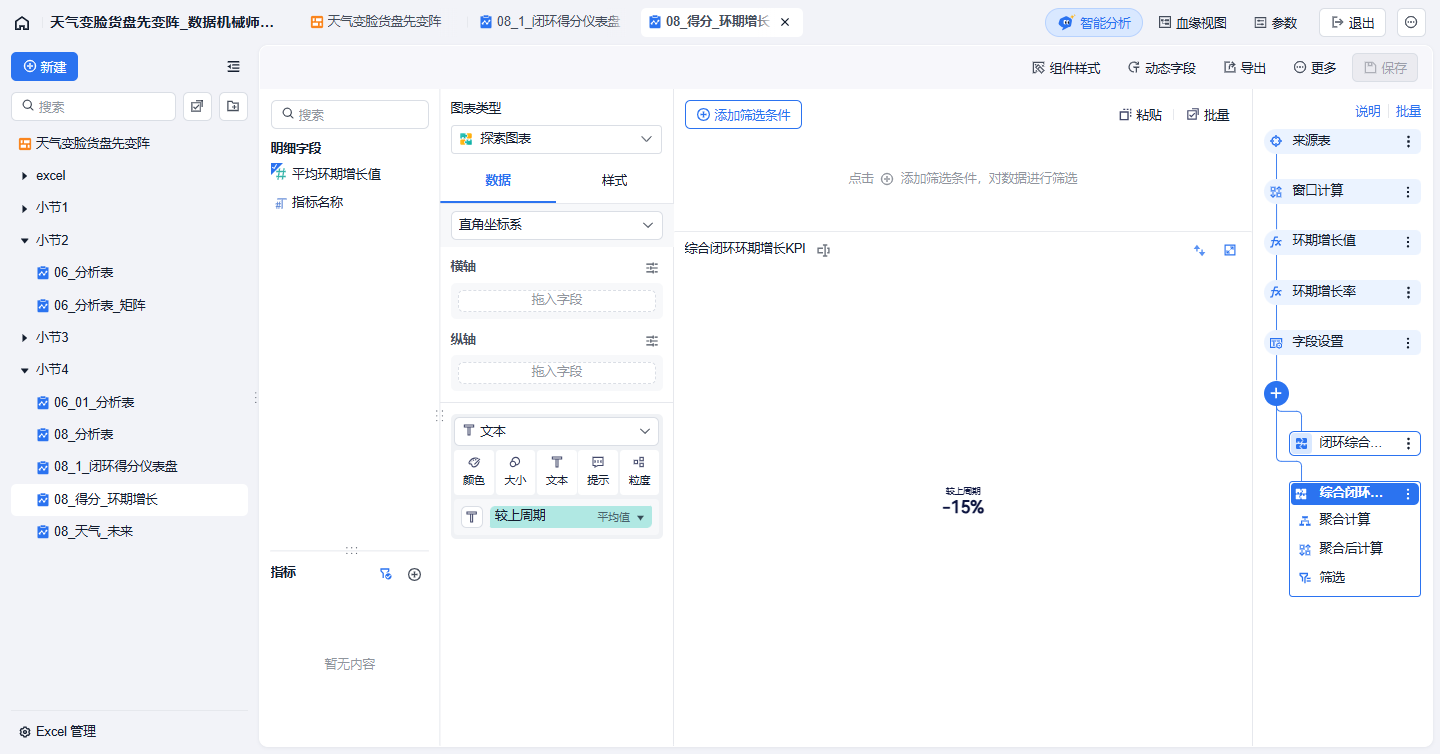Focus the sidebar search field beside 新建 area
Image resolution: width=1440 pixels, height=754 pixels.
93,106
